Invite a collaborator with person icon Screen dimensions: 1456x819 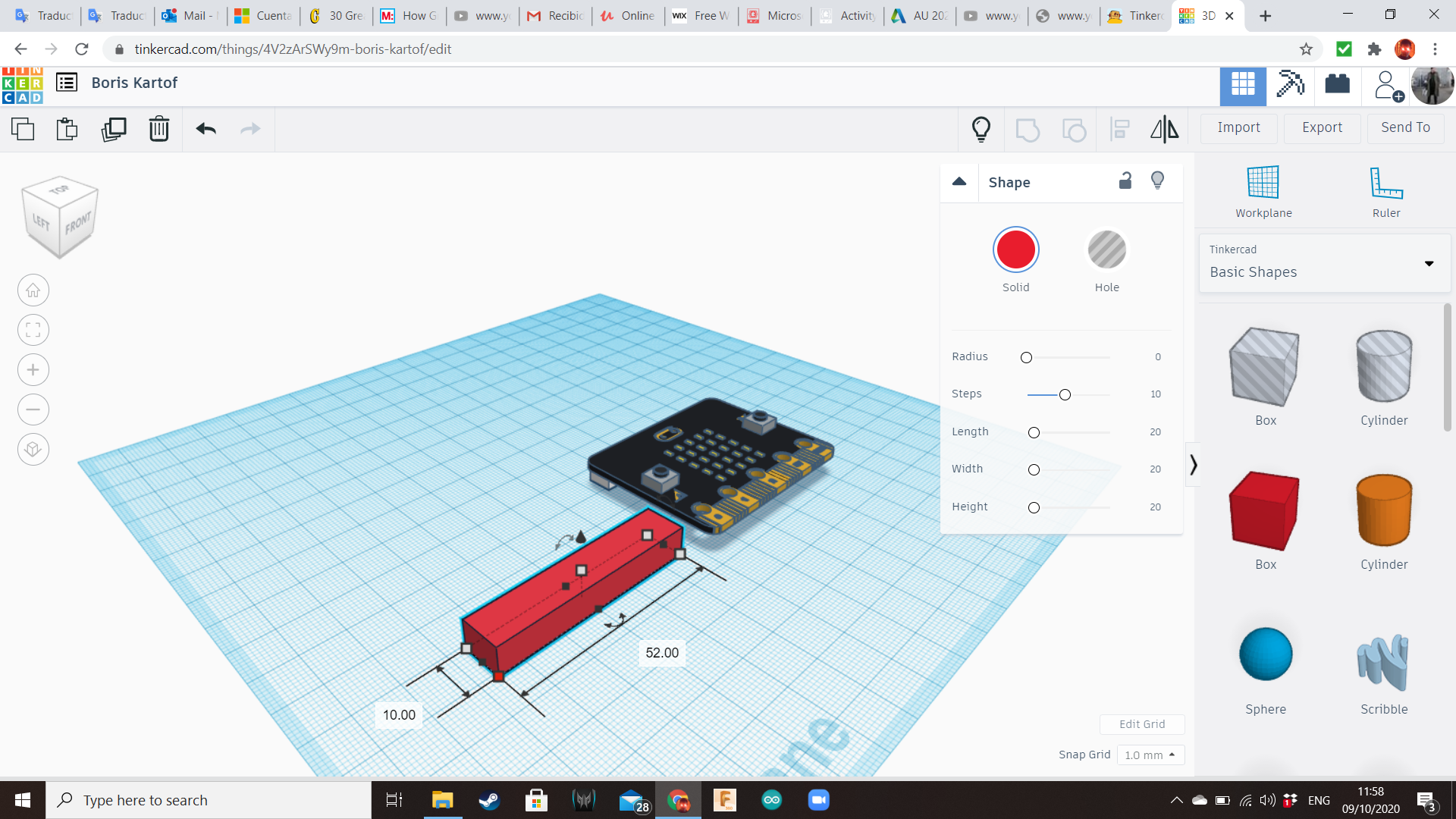pos(1387,86)
